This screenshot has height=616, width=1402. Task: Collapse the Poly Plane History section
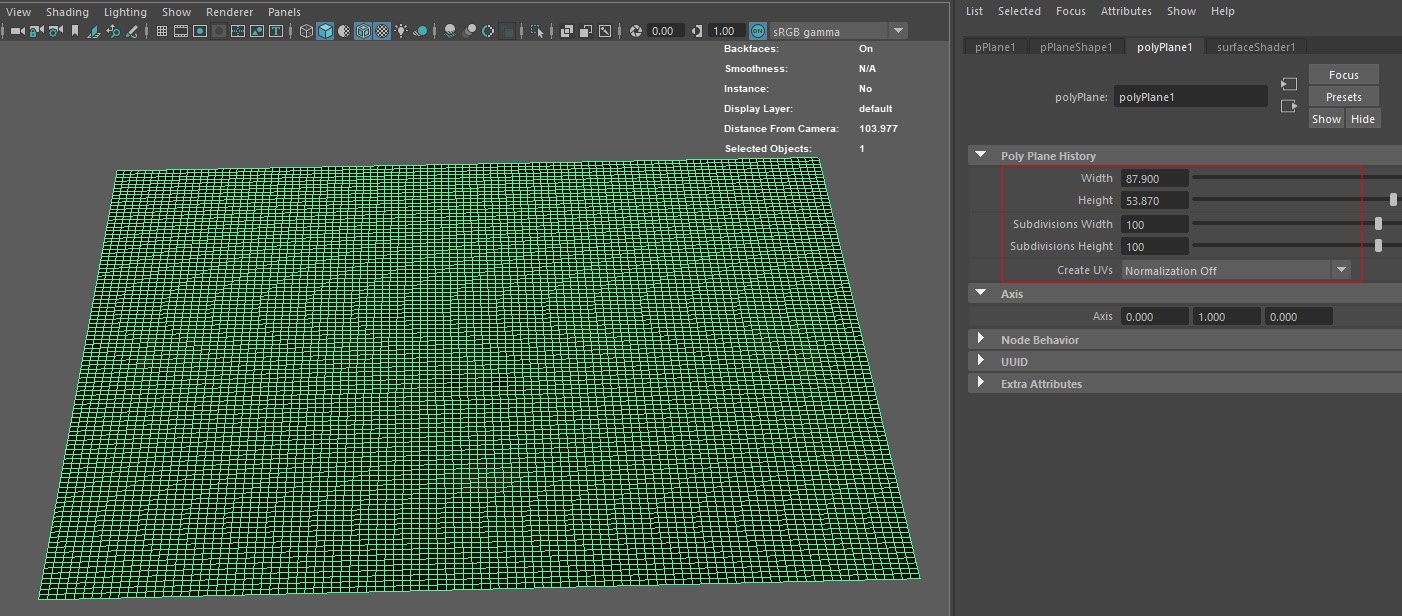pyautogui.click(x=980, y=156)
